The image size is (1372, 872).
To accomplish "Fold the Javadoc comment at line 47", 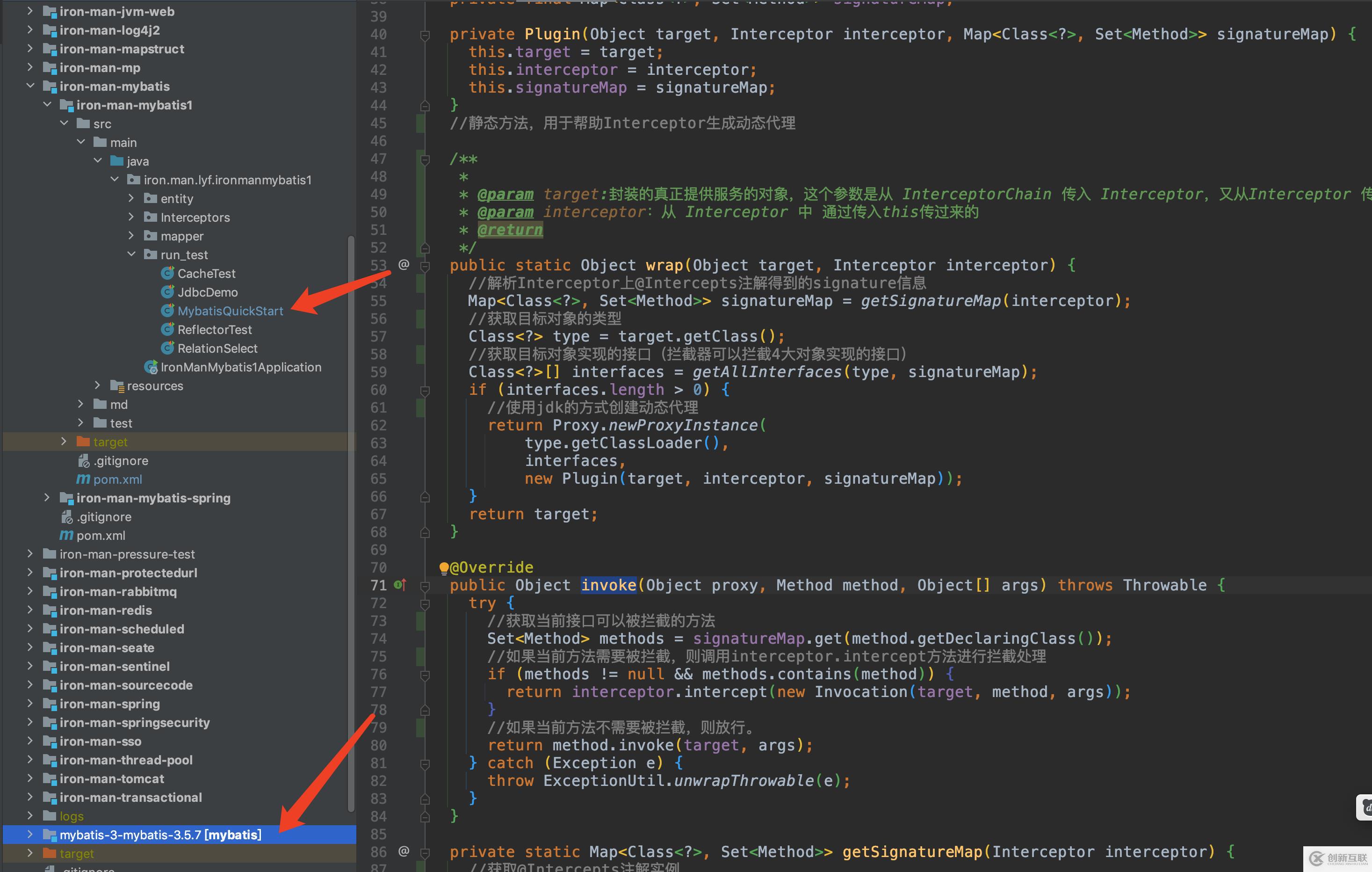I will point(425,160).
